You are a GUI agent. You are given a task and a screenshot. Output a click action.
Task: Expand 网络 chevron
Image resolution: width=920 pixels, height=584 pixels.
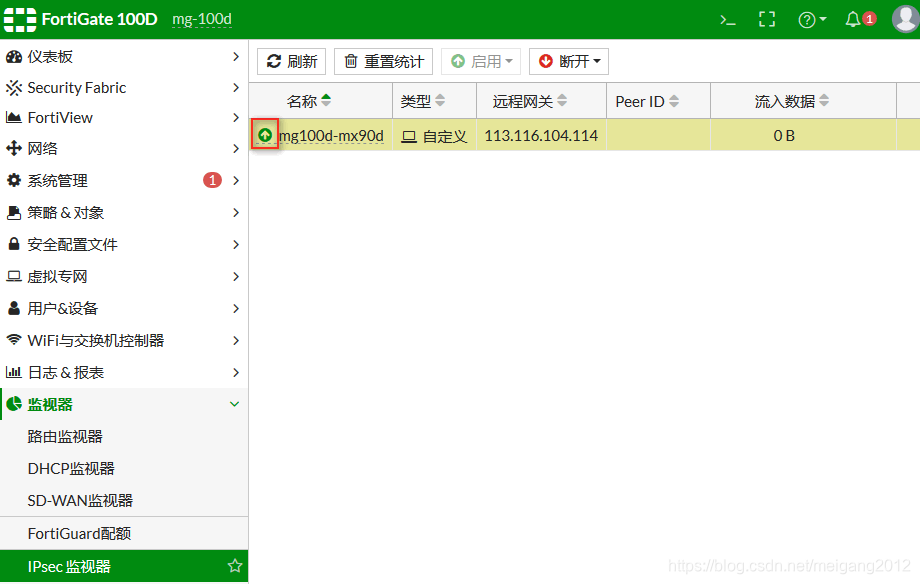point(235,148)
